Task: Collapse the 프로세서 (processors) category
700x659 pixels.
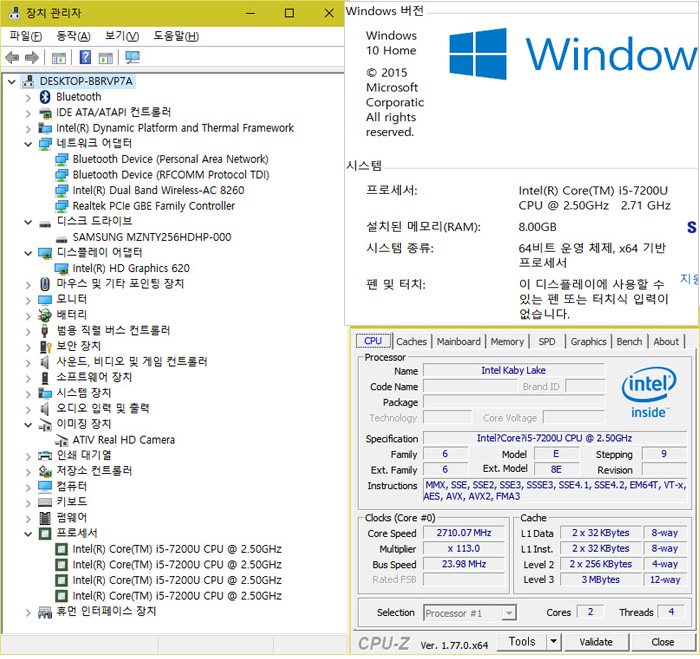Action: pyautogui.click(x=27, y=534)
